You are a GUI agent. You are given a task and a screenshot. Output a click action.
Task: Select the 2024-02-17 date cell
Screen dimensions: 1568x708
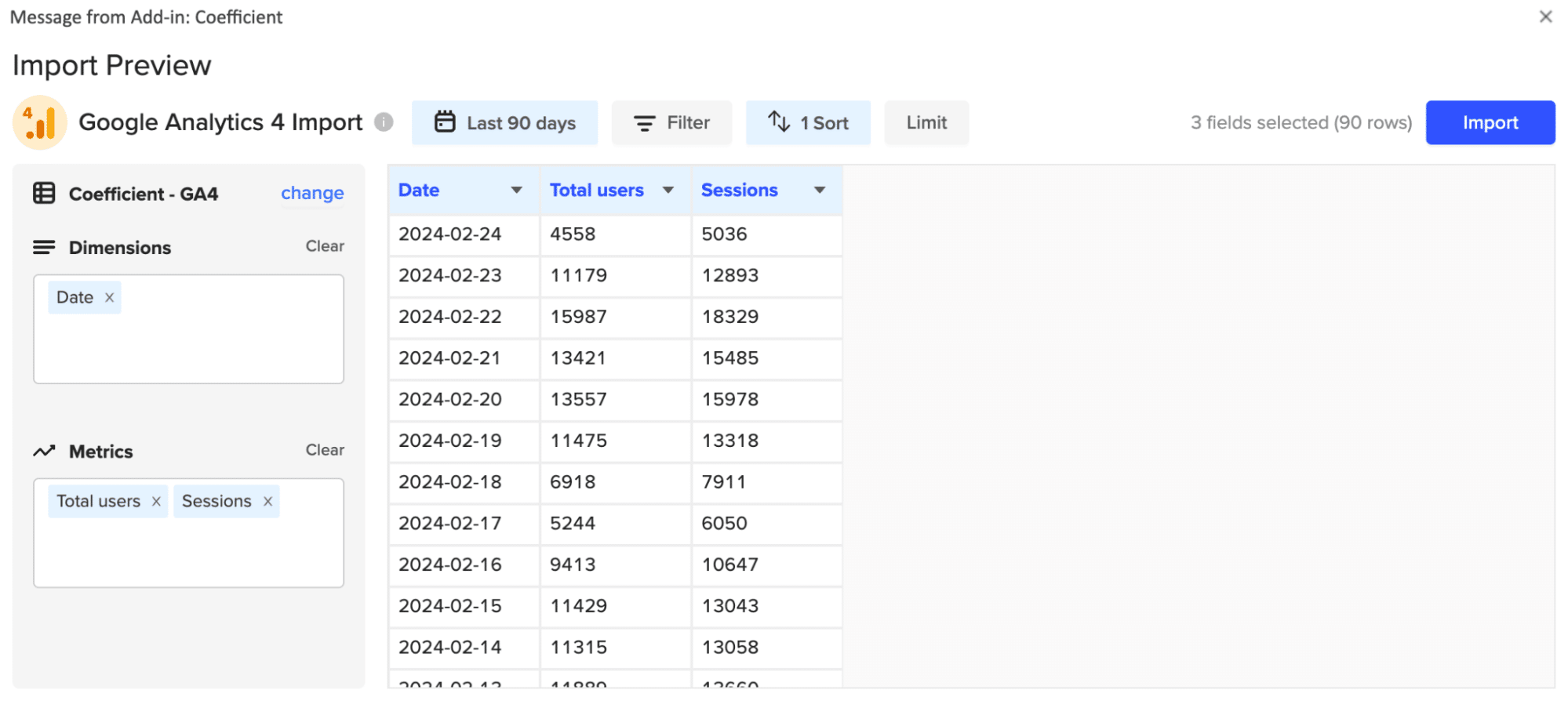point(464,524)
